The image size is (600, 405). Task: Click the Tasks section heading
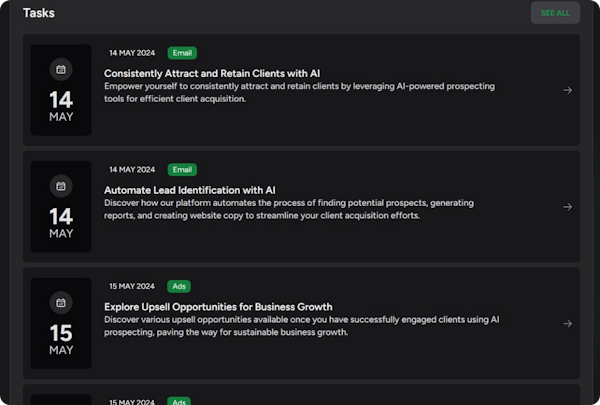[39, 13]
